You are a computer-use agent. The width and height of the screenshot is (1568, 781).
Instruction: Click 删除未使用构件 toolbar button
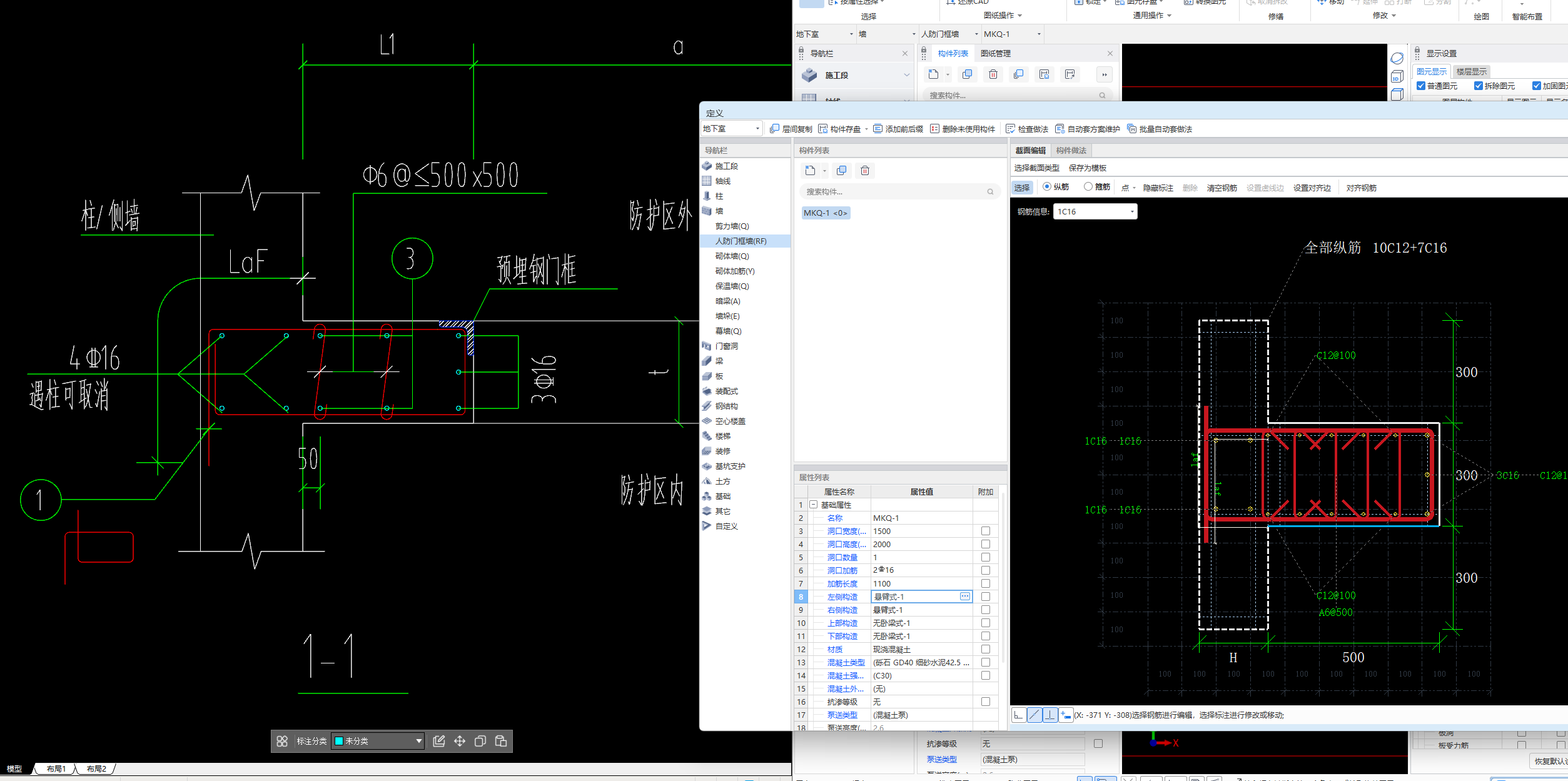[963, 129]
